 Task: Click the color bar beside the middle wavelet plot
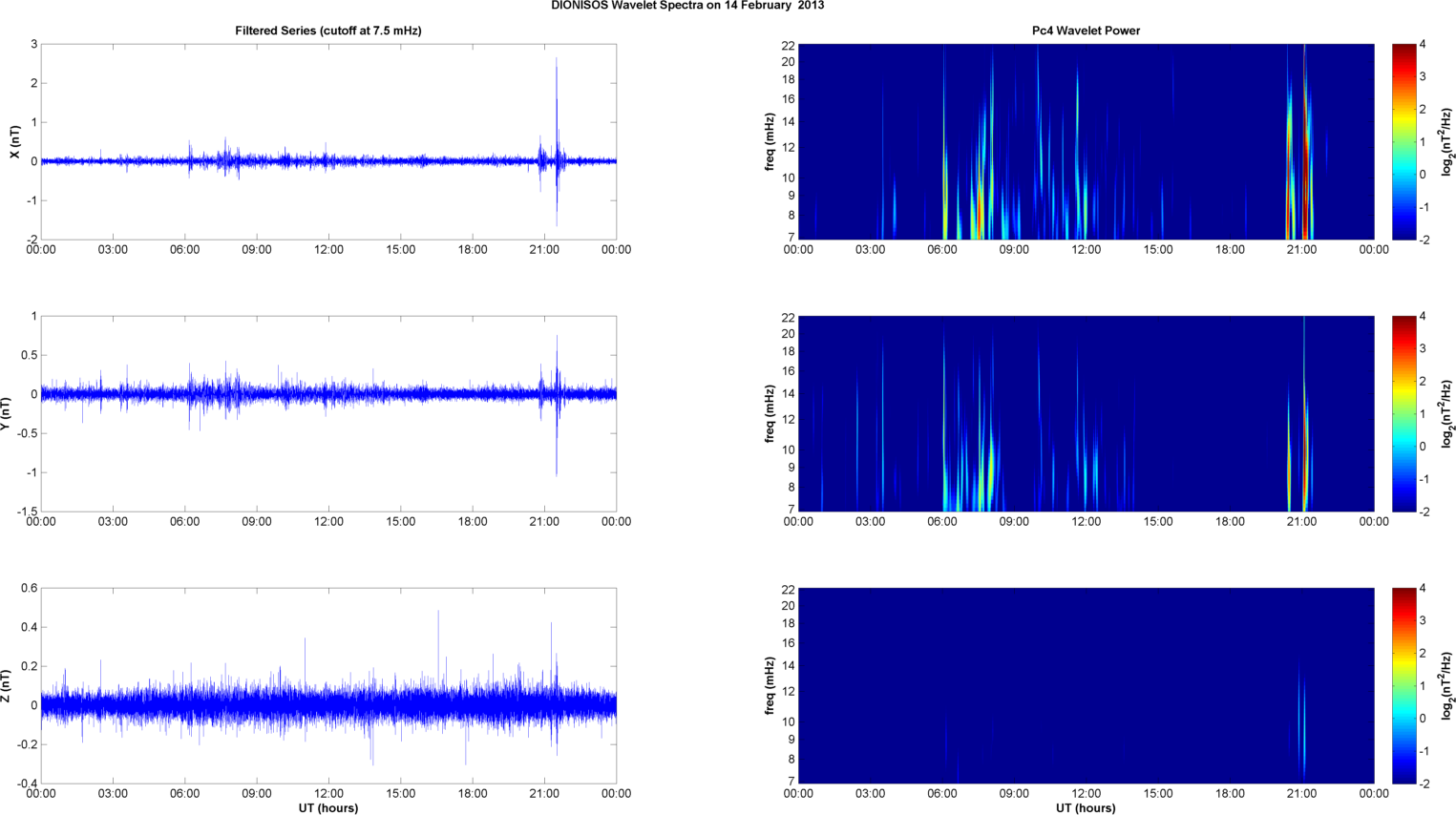click(x=1403, y=413)
